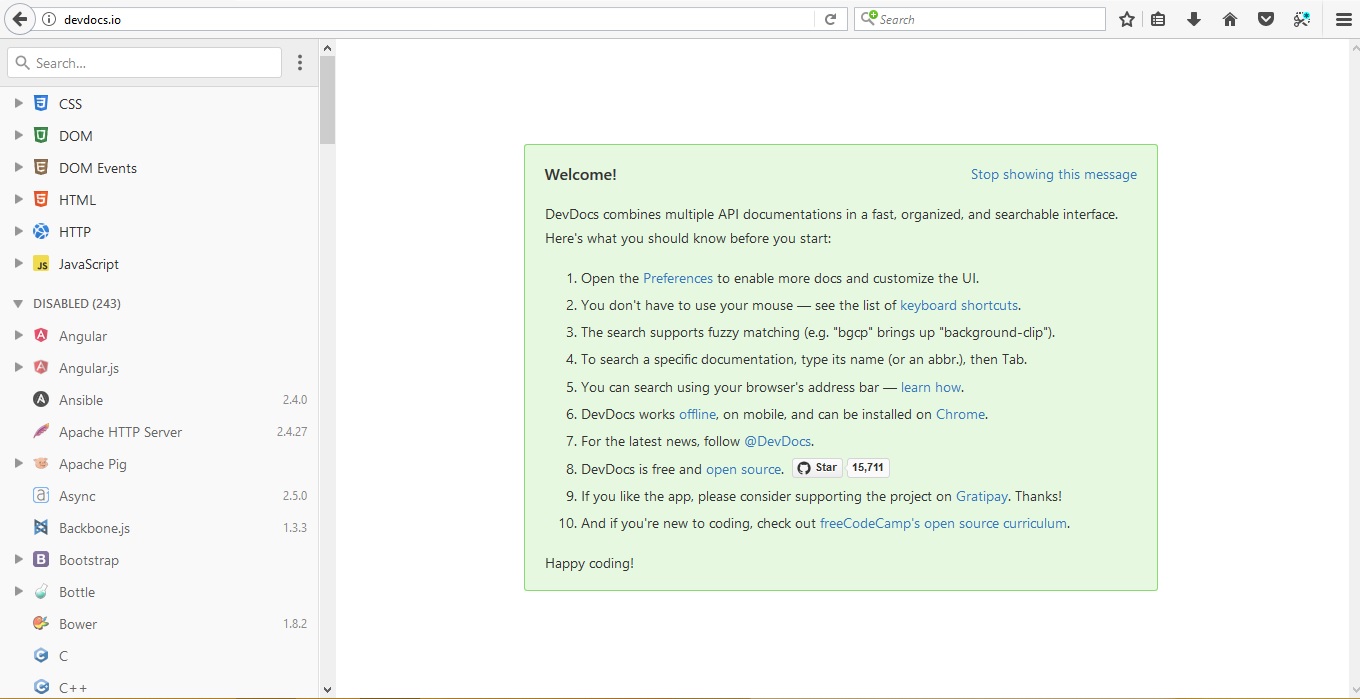Click the sidebar scrollbar thumb

327,99
